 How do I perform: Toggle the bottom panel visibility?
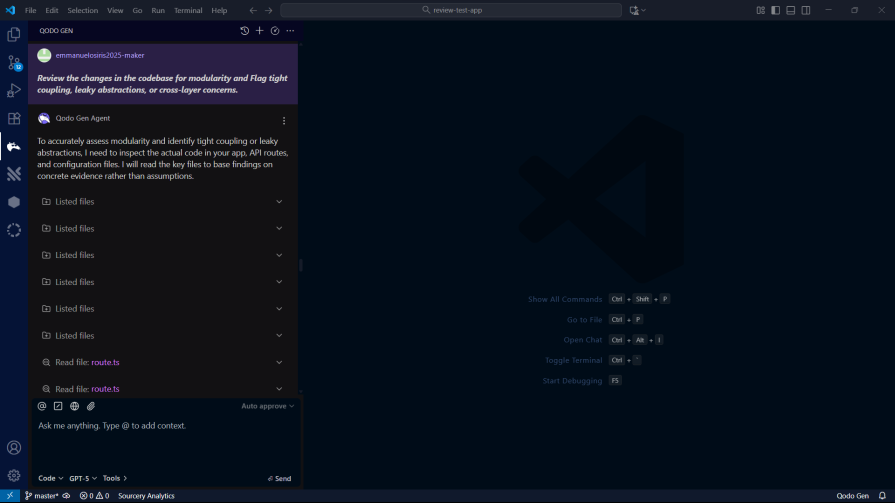(790, 10)
